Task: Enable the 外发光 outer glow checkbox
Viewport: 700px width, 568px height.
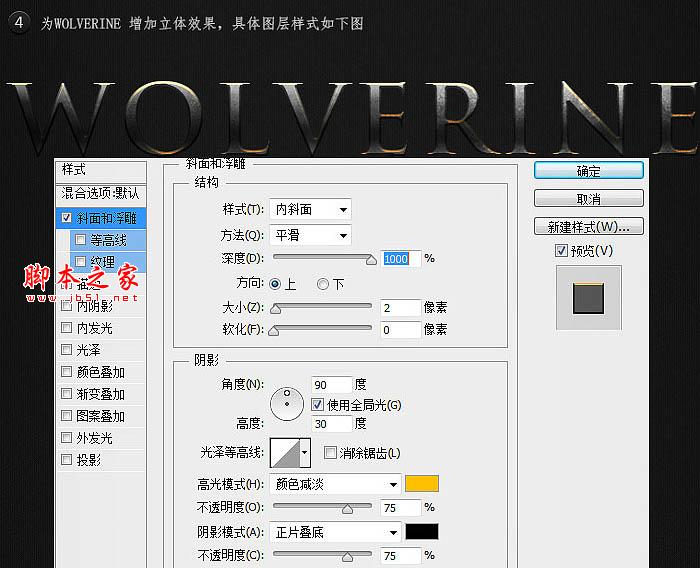Action: click(x=67, y=438)
